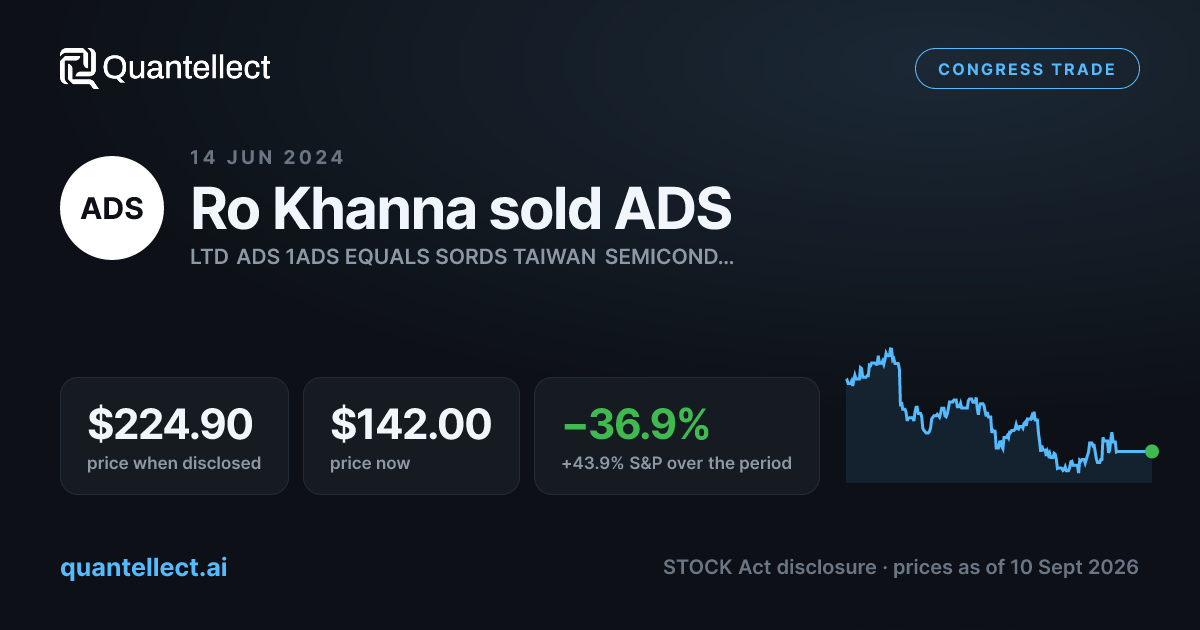Click the peak of the price sparkline
Viewport: 1200px width, 630px height.
click(x=889, y=350)
